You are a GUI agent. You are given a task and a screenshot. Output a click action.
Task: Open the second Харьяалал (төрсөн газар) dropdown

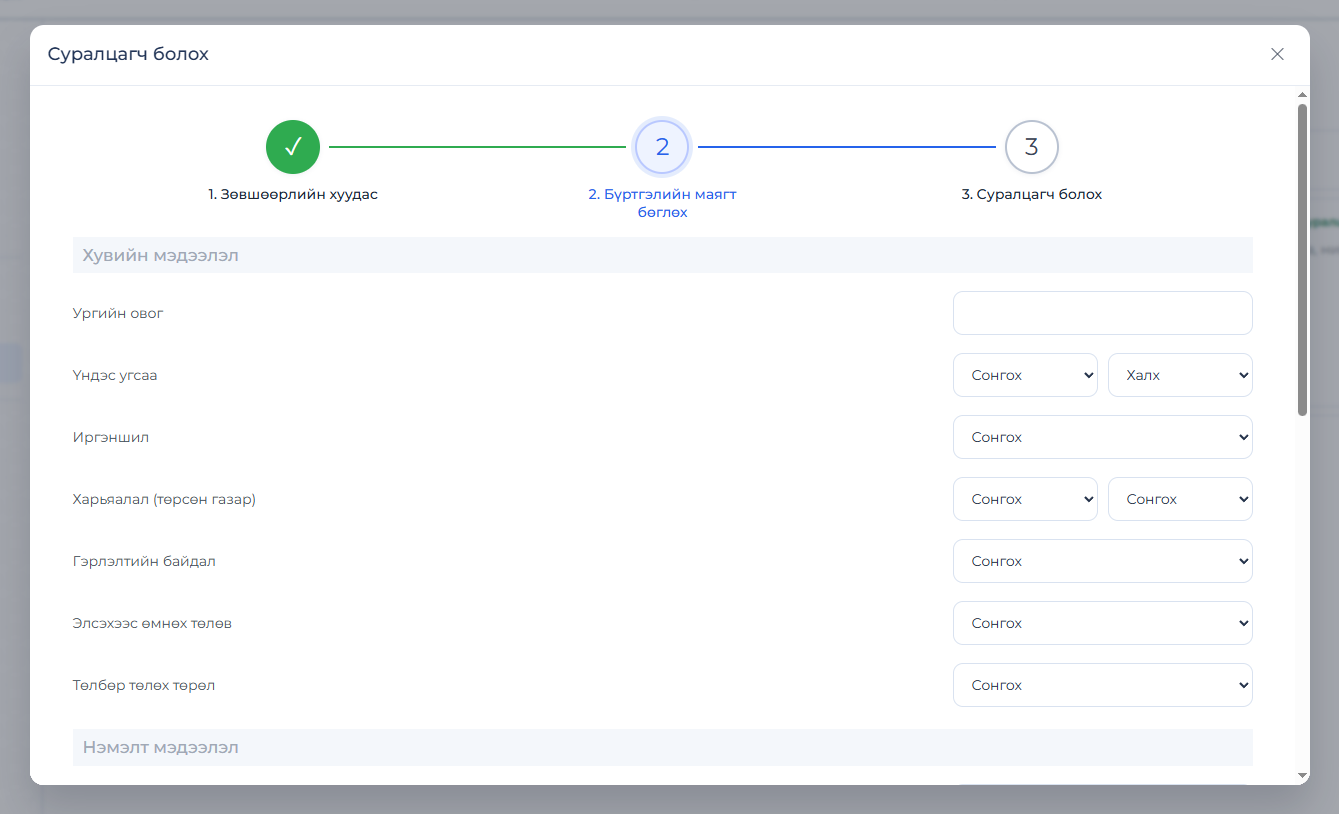click(x=1180, y=499)
